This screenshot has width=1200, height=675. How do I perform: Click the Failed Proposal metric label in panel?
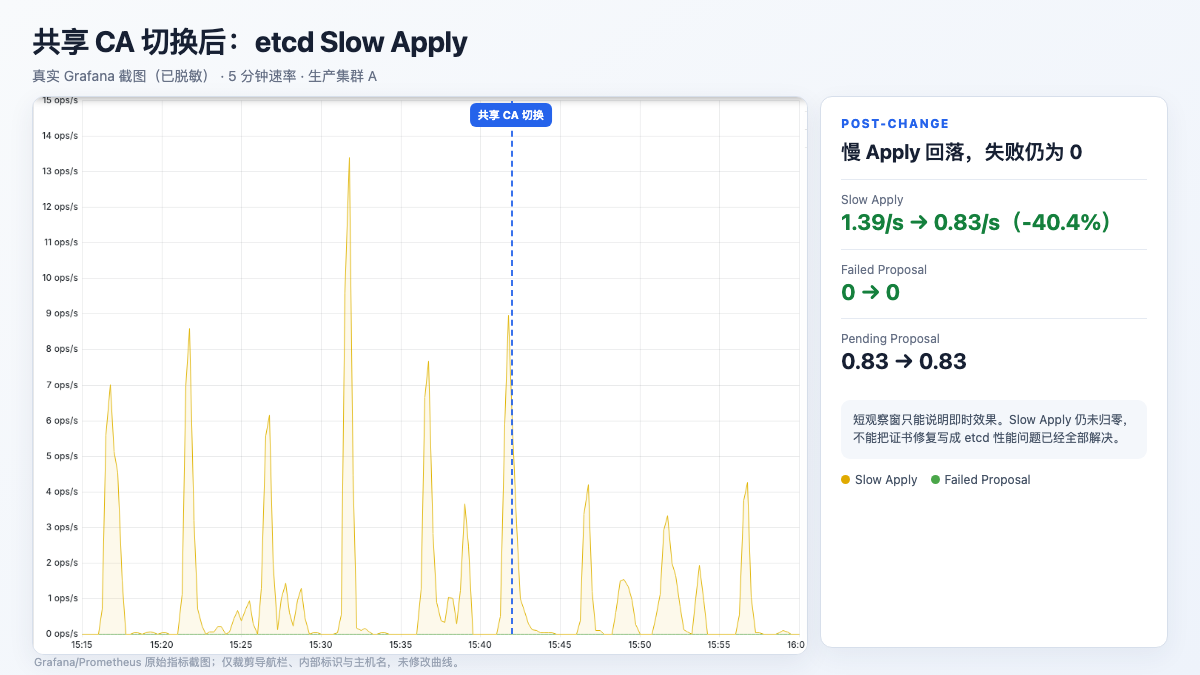tap(884, 270)
